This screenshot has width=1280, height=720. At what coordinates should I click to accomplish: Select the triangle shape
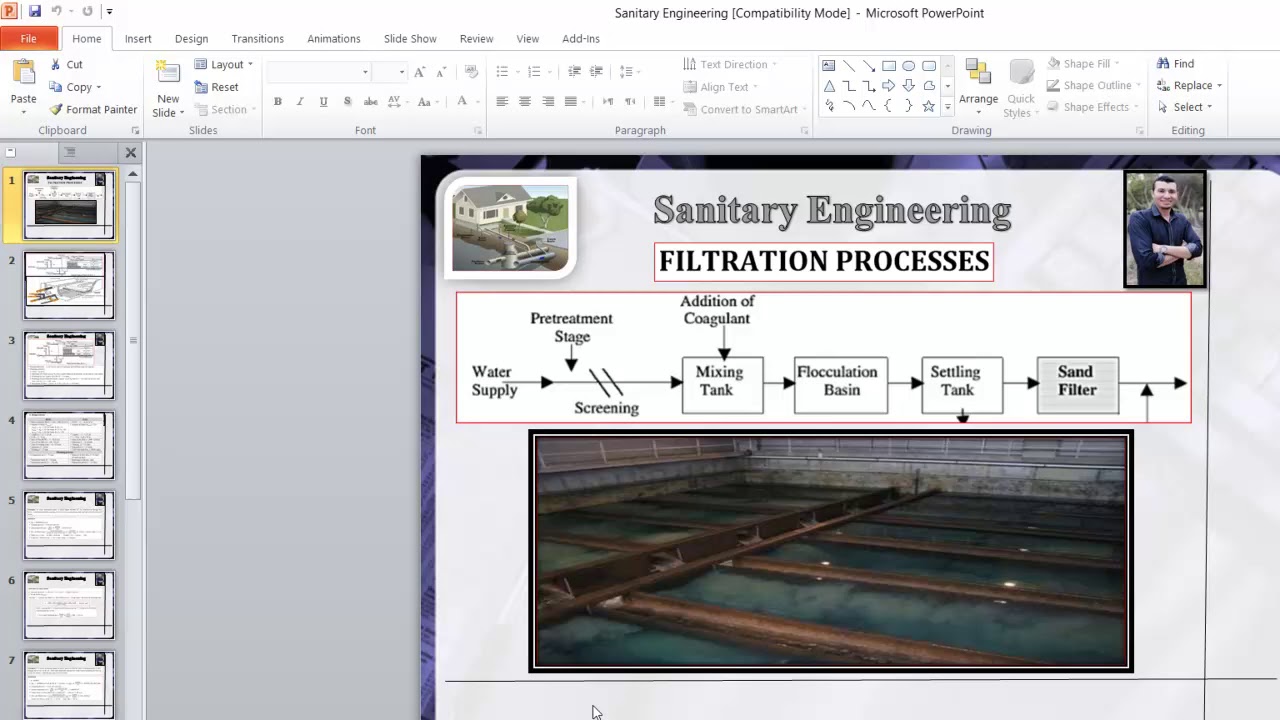pyautogui.click(x=829, y=86)
